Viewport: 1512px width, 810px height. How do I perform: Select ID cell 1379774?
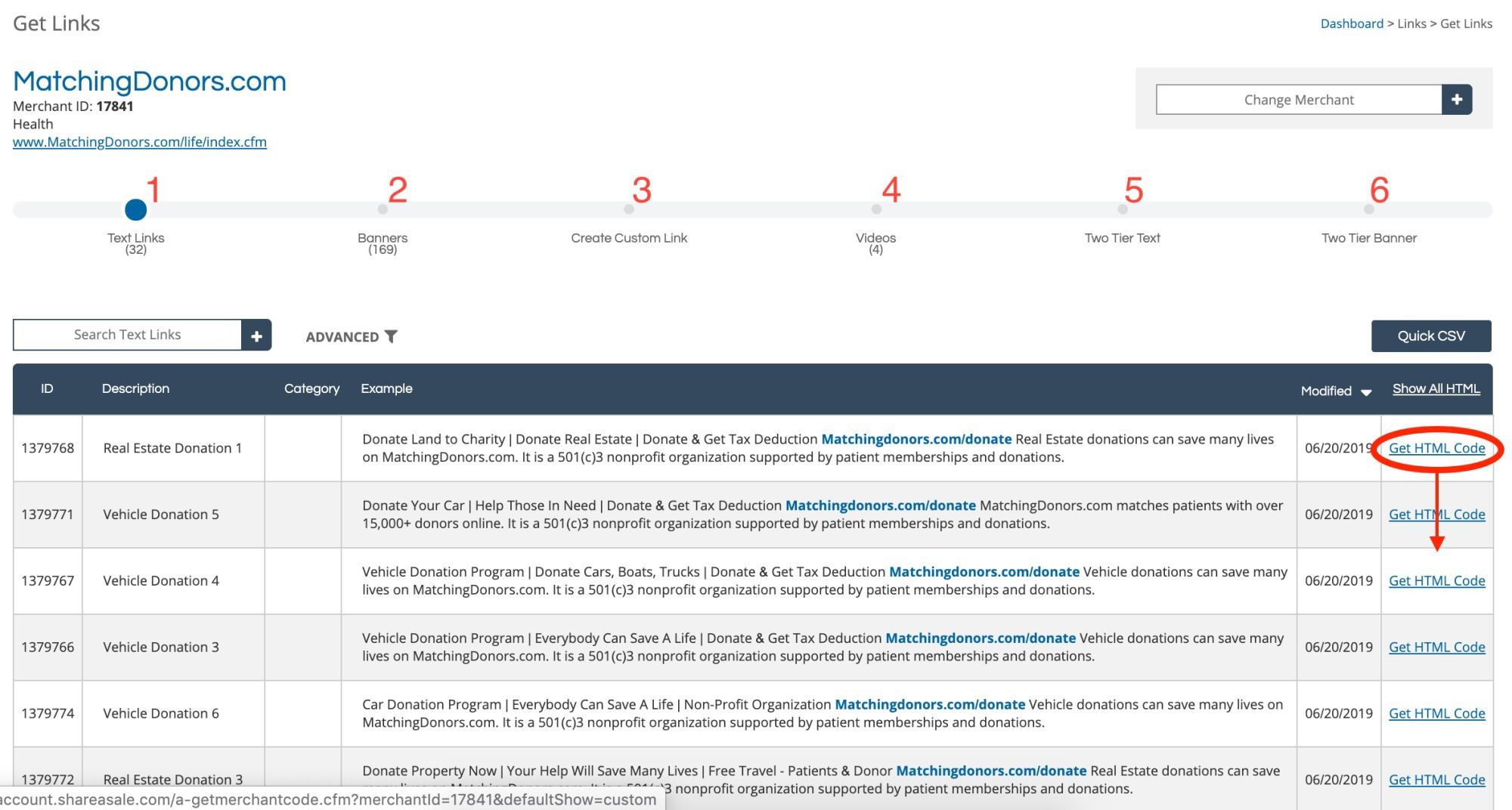(48, 714)
